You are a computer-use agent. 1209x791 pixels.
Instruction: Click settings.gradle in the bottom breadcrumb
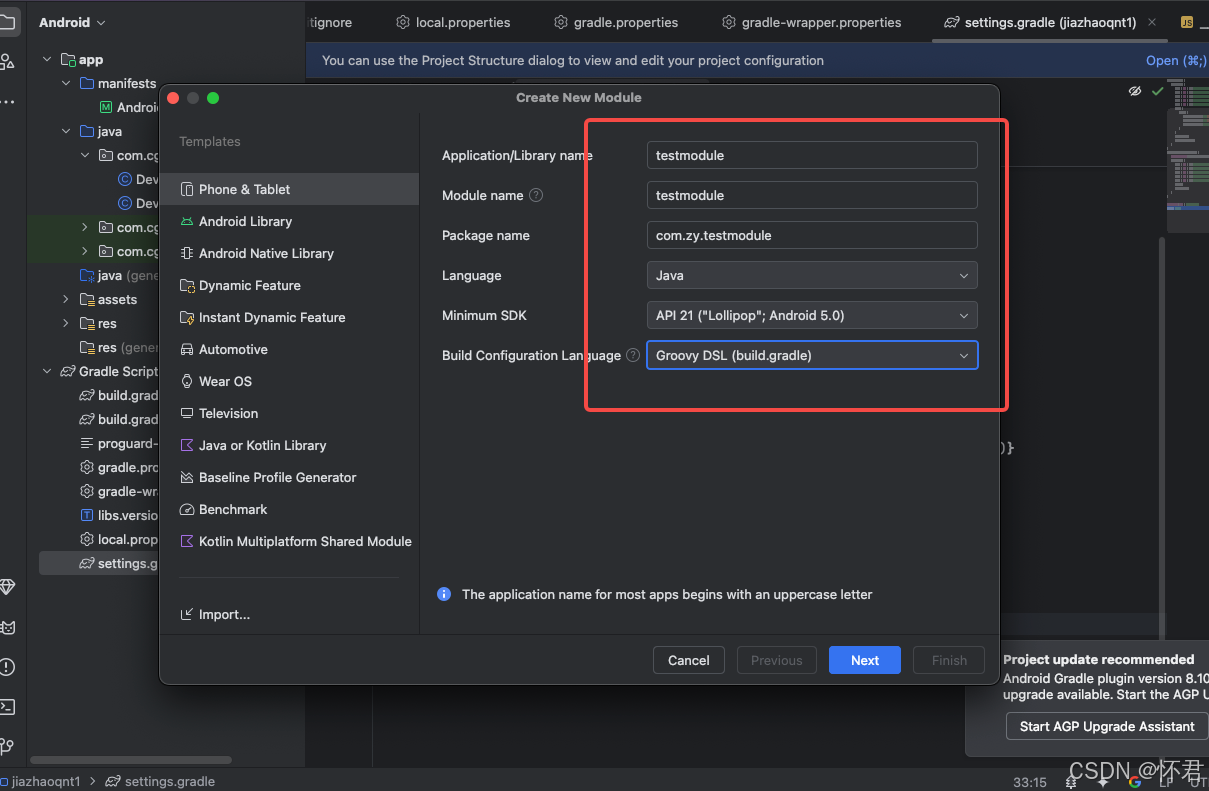160,782
